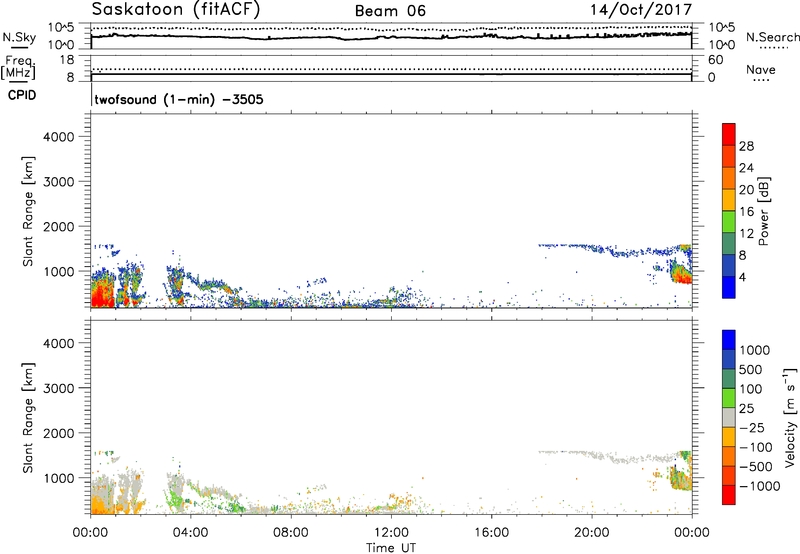Select the '12:00' time tick label

pos(391,533)
